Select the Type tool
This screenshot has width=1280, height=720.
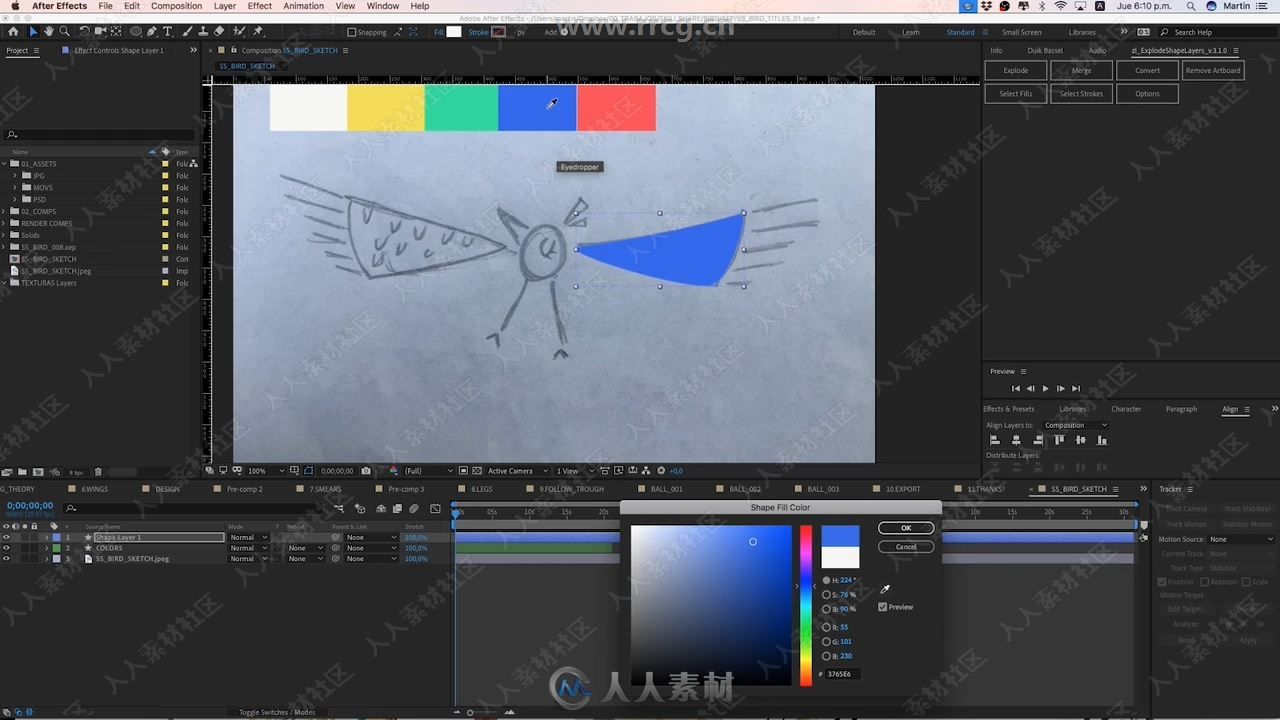click(167, 31)
